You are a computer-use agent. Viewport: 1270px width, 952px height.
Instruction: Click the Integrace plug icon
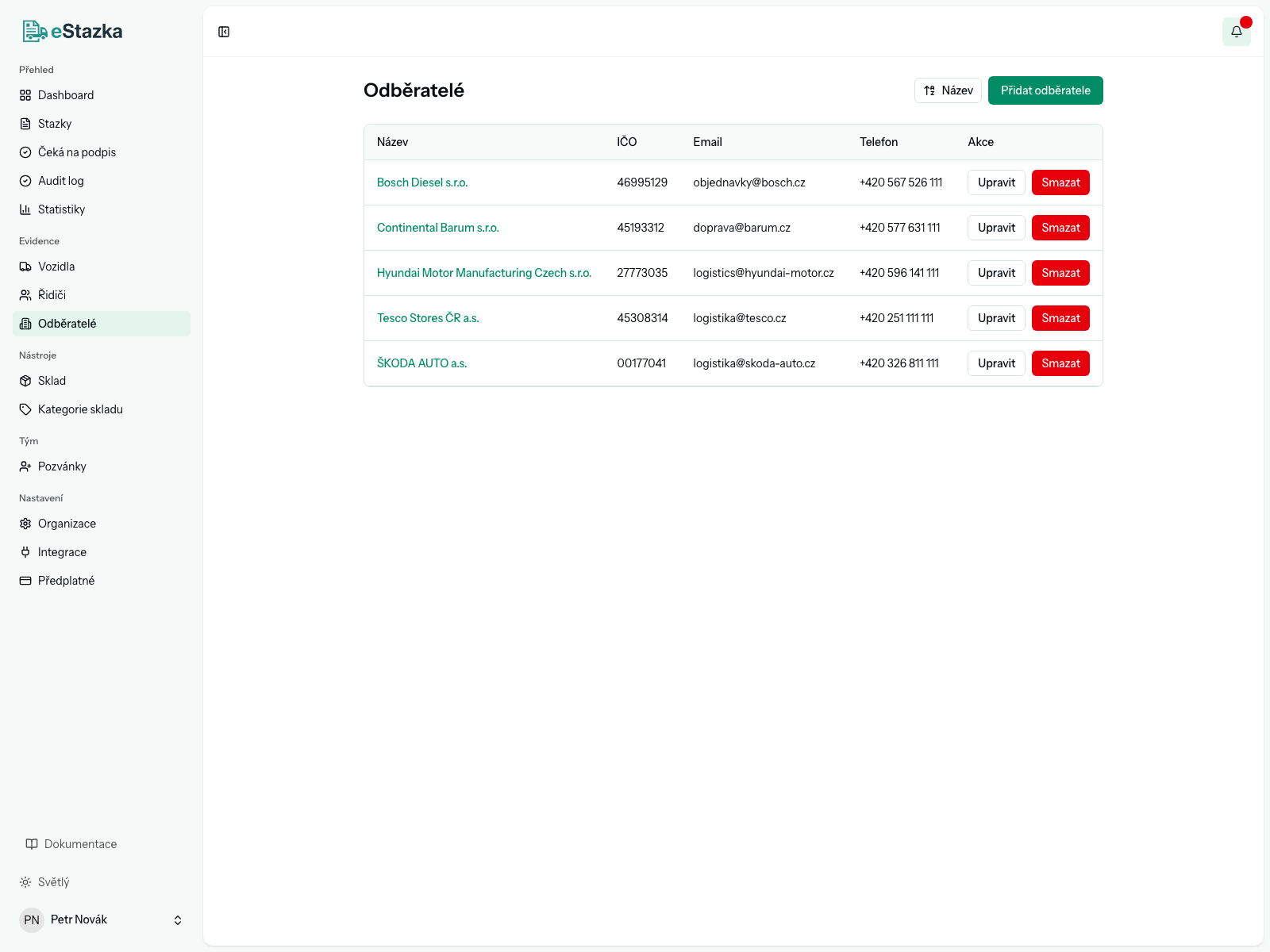25,552
